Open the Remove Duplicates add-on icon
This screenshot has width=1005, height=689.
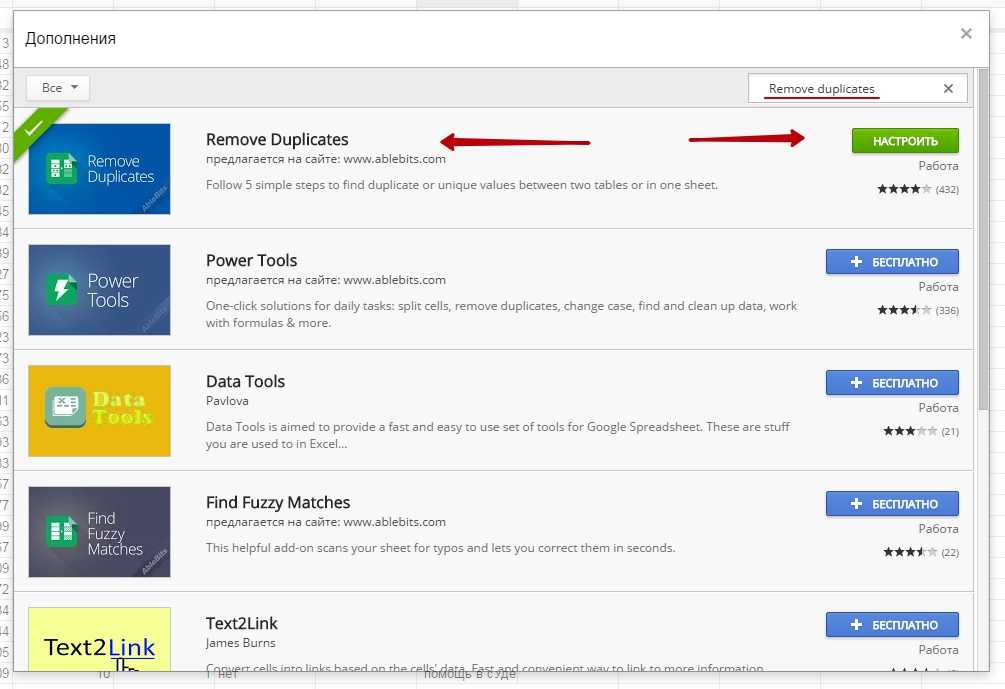pos(99,169)
